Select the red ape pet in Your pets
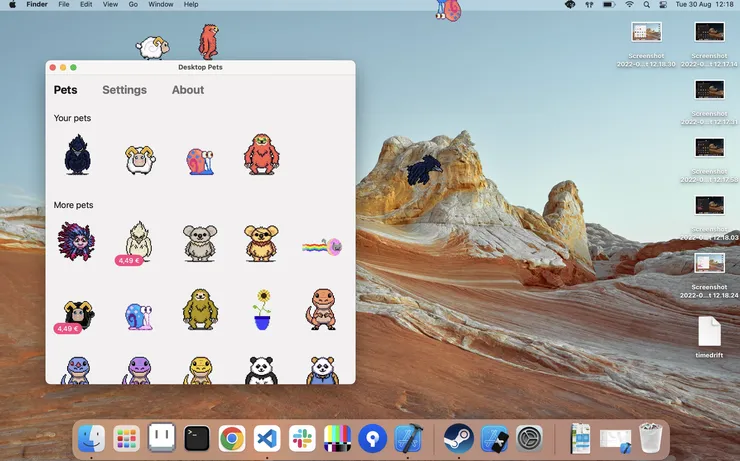Screen dimensions: 740x461 point(261,154)
